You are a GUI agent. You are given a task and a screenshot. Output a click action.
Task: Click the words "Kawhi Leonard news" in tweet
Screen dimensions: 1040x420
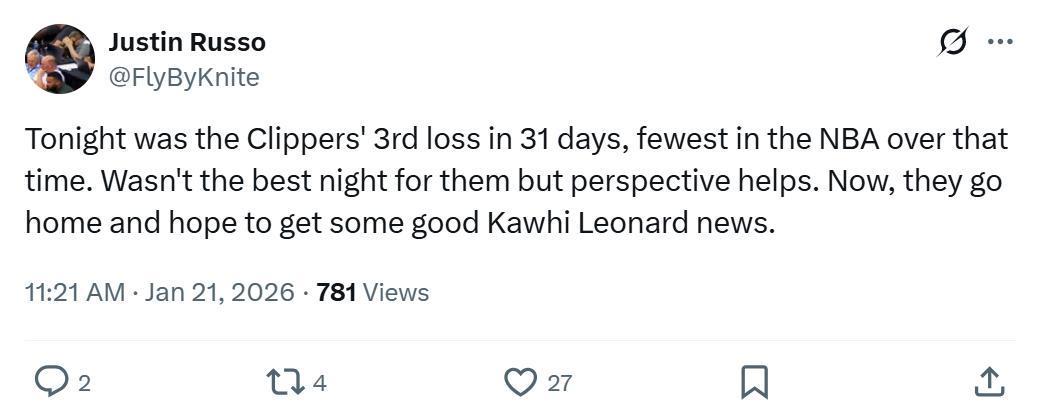point(631,222)
